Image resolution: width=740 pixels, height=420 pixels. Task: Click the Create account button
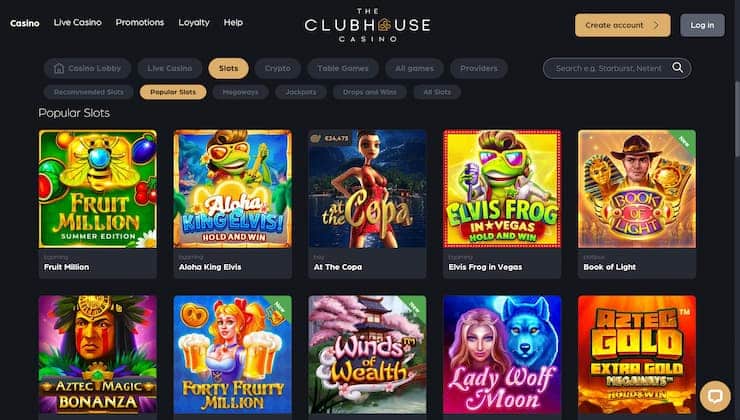pos(622,25)
